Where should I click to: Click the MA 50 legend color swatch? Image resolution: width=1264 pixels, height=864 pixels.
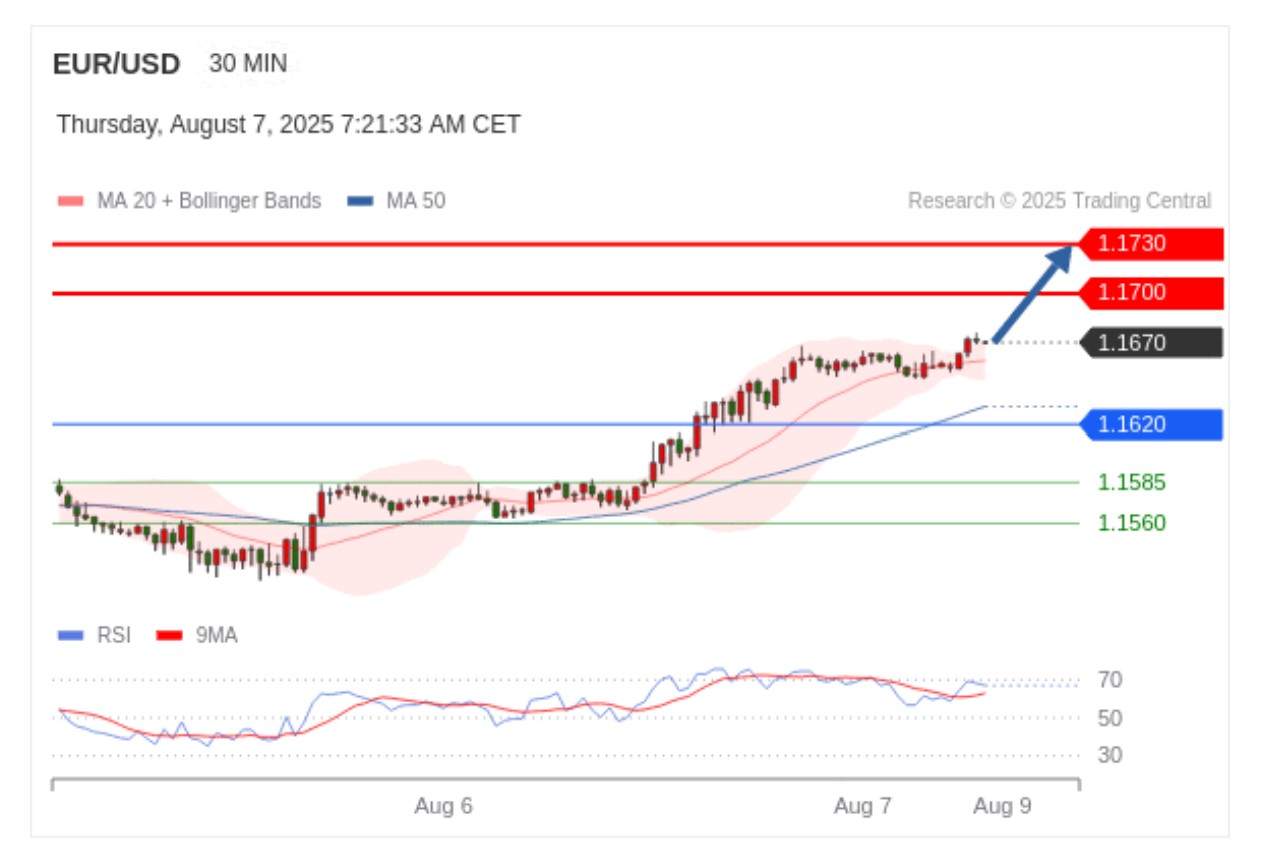point(360,201)
